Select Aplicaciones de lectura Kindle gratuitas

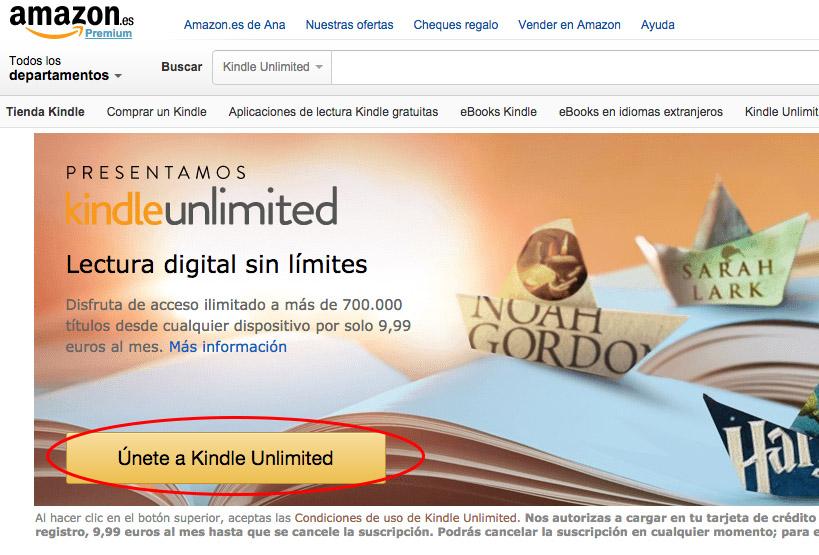[333, 112]
